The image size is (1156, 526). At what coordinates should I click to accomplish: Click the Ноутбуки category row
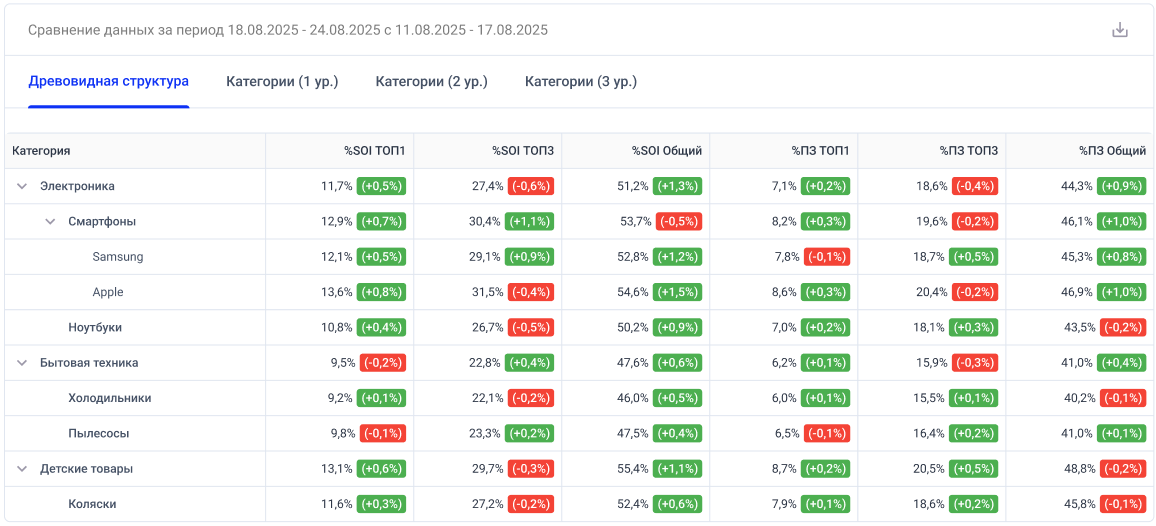point(95,328)
